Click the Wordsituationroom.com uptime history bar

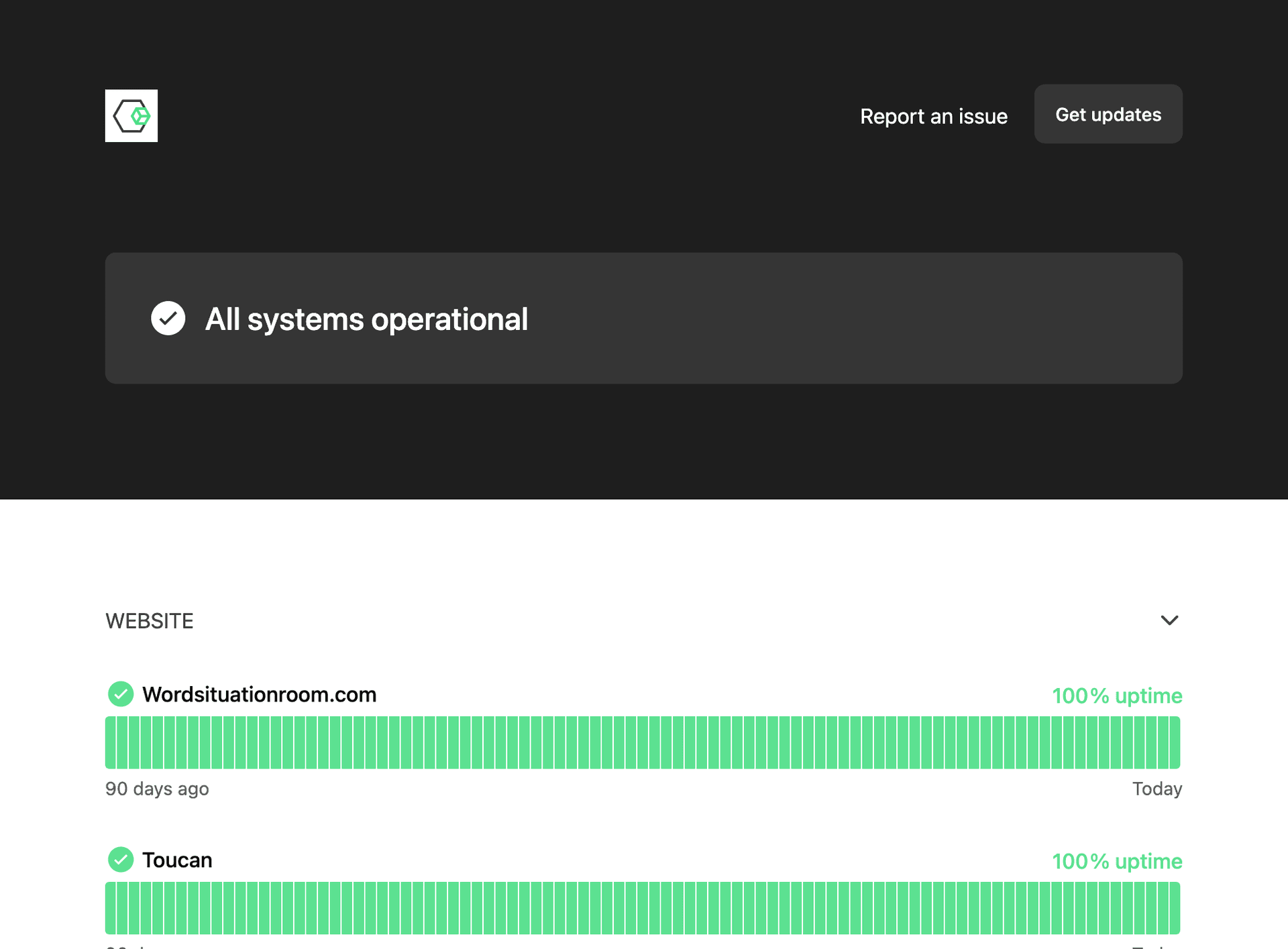point(643,742)
